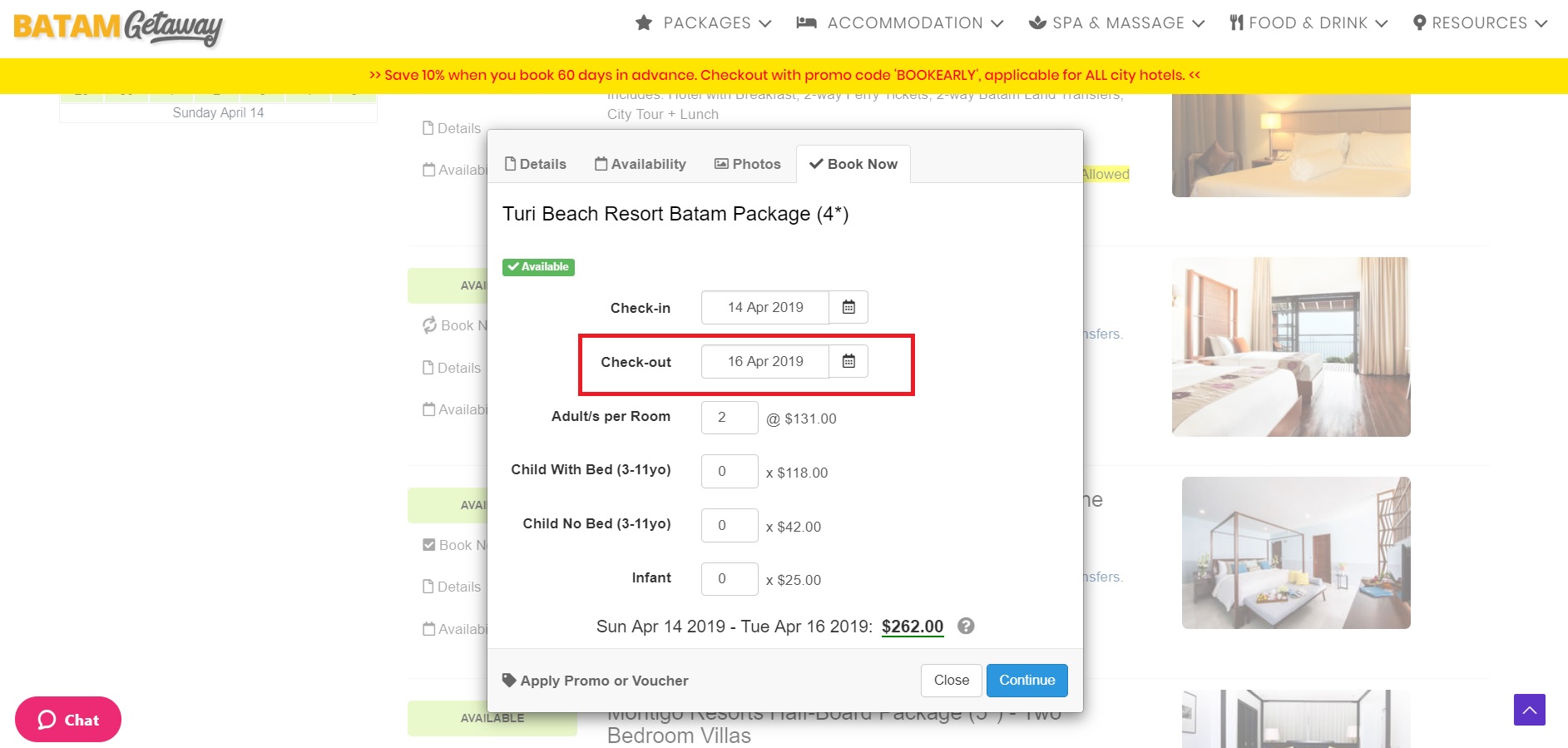This screenshot has height=748, width=1568.
Task: Switch to the Availability tab in dialog
Action: click(641, 164)
